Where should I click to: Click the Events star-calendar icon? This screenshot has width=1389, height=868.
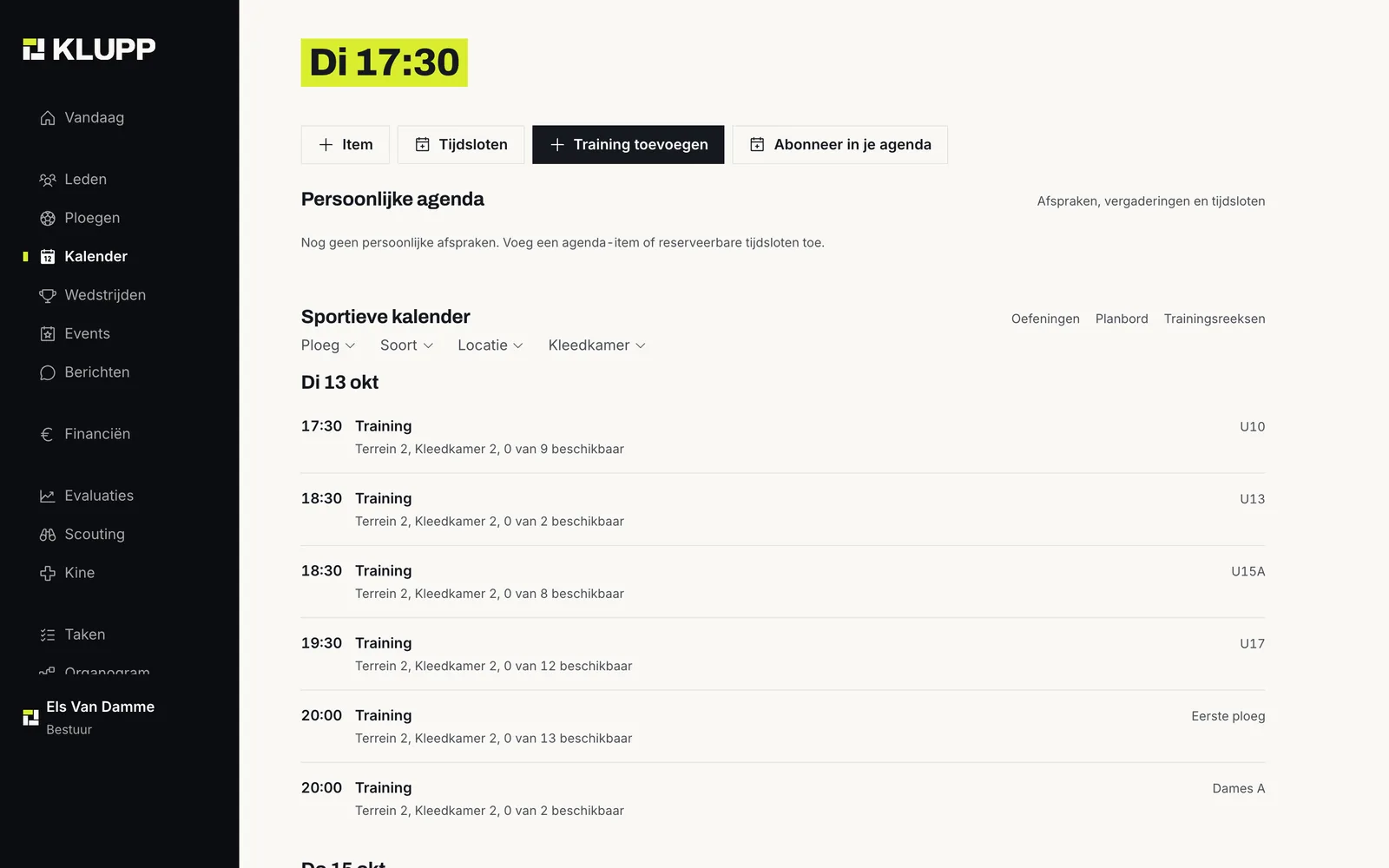(48, 334)
